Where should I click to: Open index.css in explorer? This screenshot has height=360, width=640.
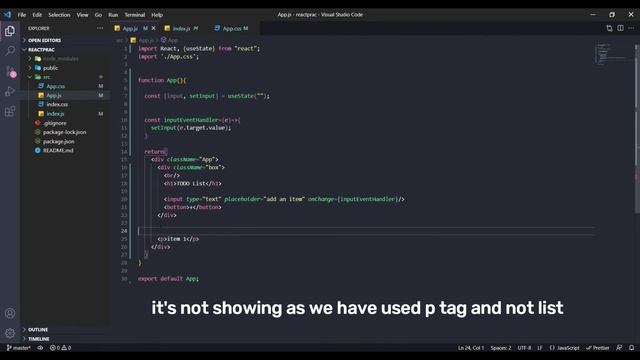[x=57, y=104]
